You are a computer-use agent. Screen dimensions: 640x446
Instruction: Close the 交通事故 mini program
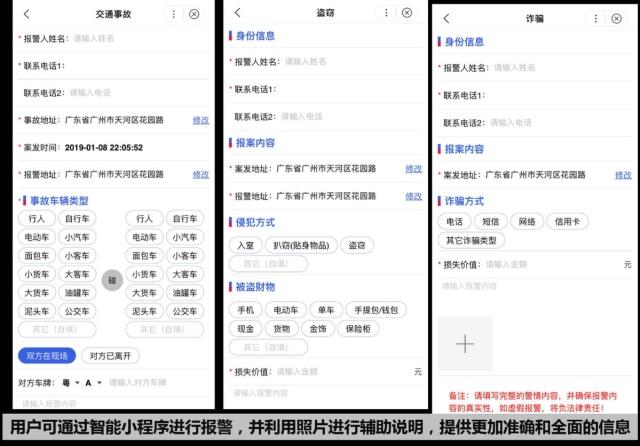coord(194,14)
